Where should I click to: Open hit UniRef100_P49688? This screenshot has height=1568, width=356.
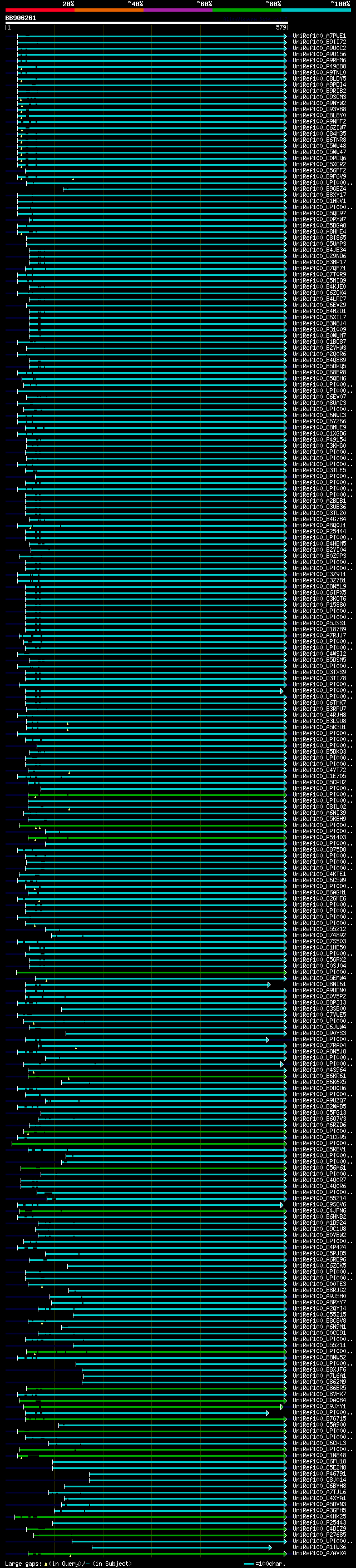319,66
